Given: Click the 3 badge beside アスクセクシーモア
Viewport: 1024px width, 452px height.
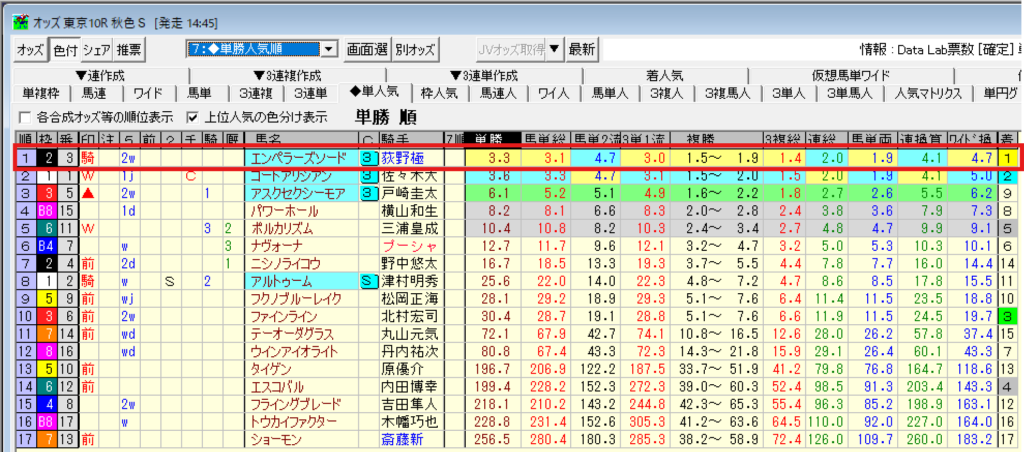Looking at the screenshot, I should [368, 193].
